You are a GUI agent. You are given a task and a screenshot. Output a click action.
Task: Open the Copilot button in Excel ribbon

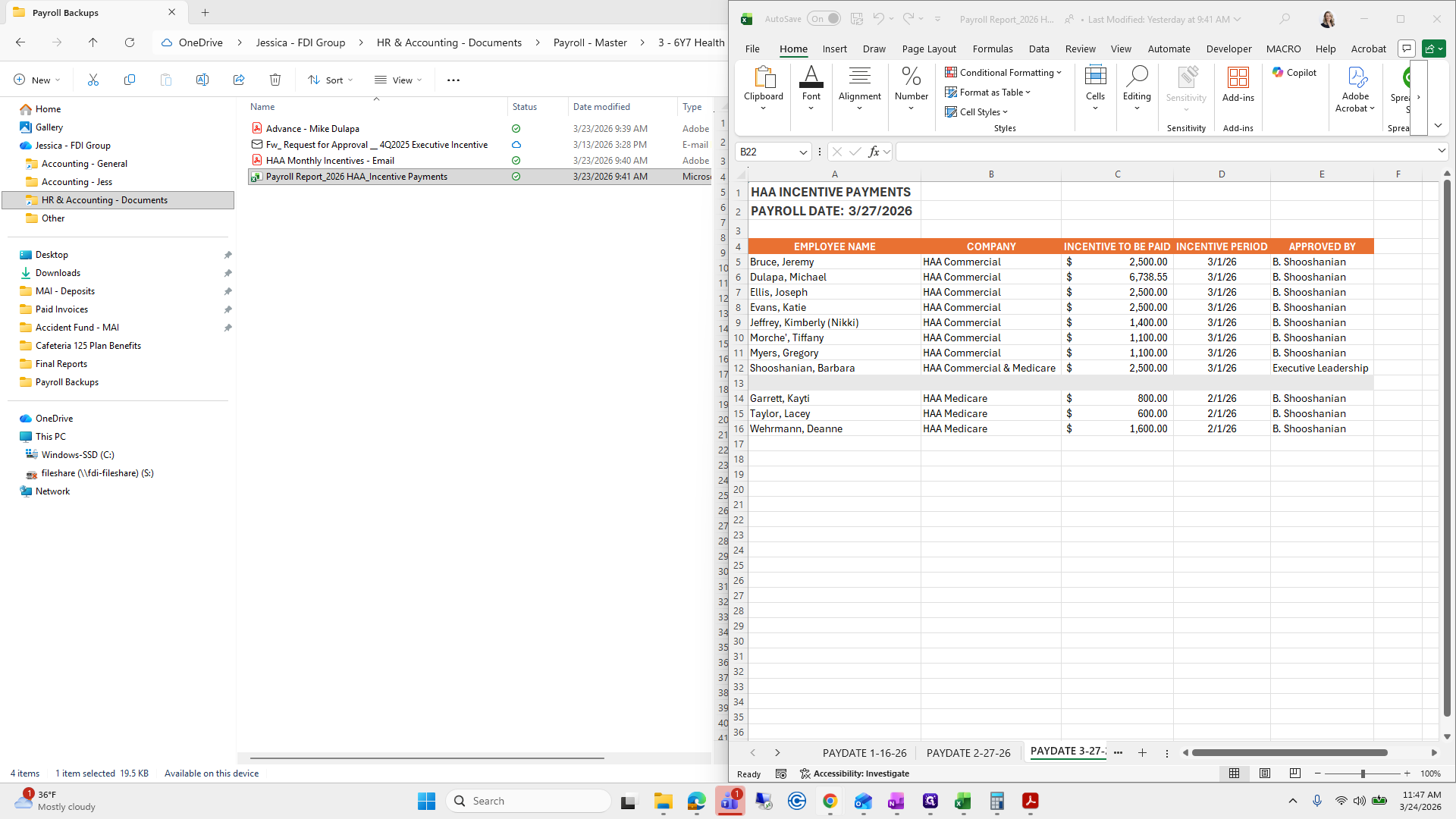(x=1294, y=73)
